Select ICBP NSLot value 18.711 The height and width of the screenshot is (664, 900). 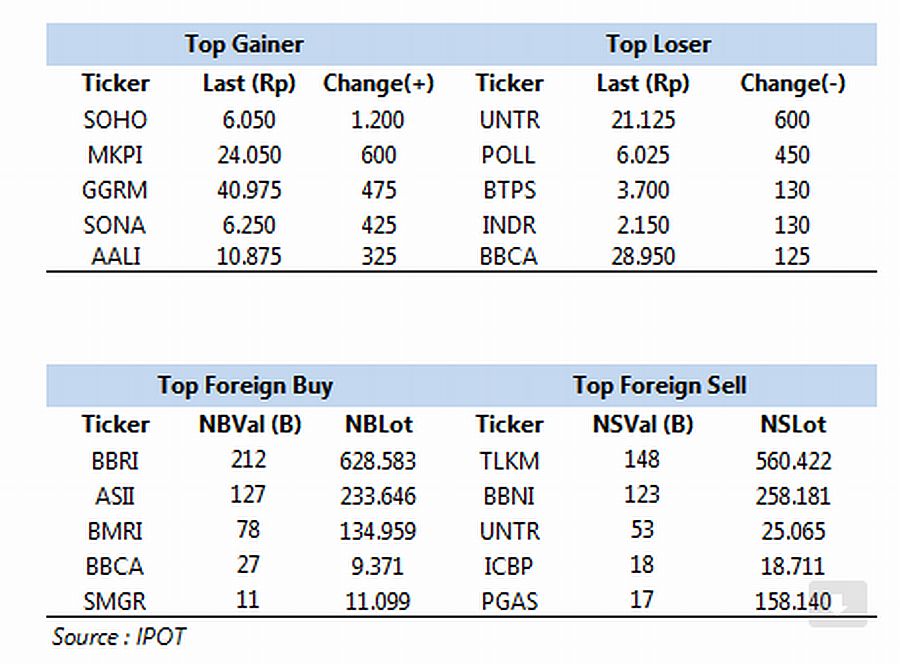793,566
